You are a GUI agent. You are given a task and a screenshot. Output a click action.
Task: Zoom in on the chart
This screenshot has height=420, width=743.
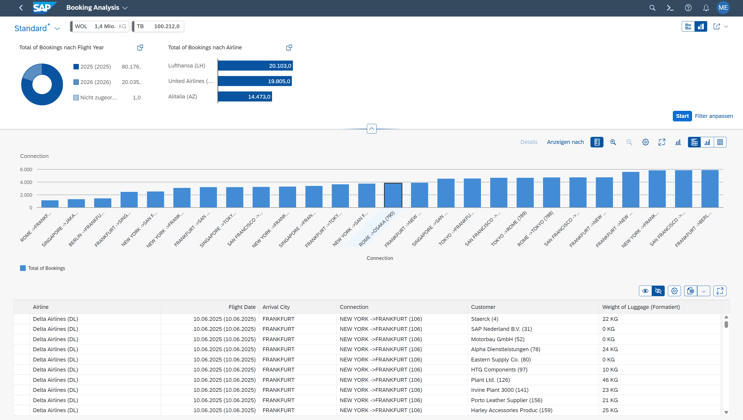[x=613, y=142]
